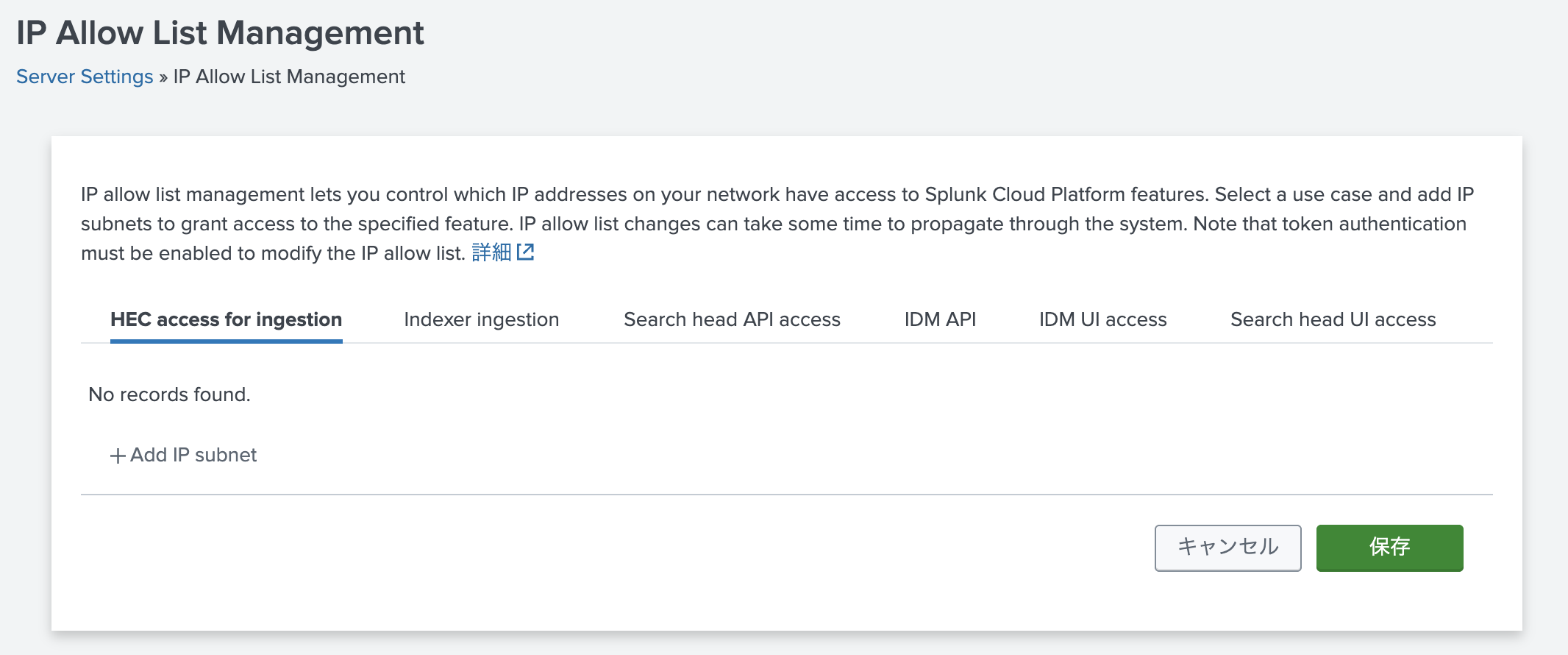Viewport: 1568px width, 655px height.
Task: Navigate back via the Server Settings breadcrumb
Action: tap(85, 77)
